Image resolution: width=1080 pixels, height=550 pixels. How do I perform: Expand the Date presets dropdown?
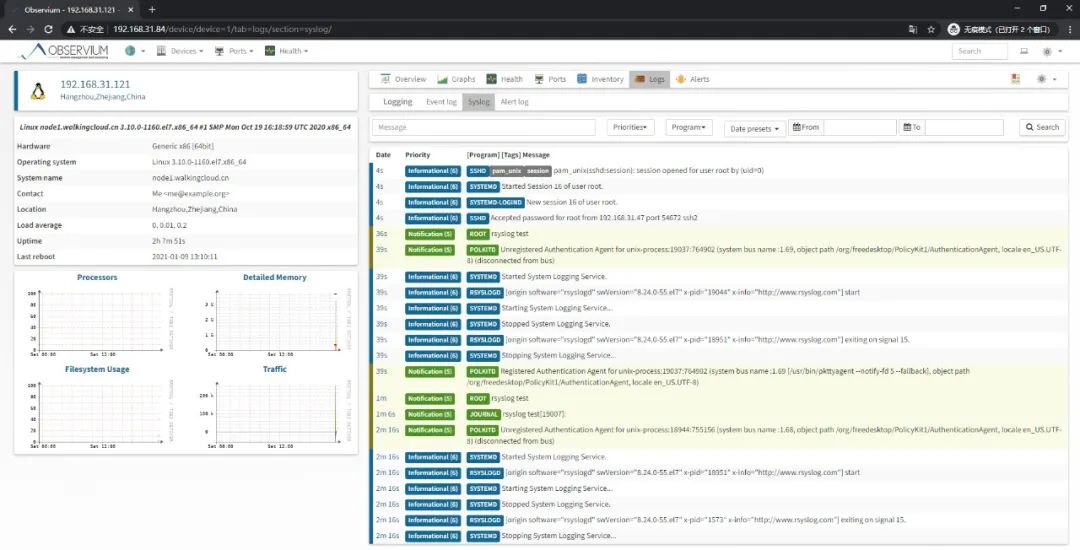(x=754, y=128)
